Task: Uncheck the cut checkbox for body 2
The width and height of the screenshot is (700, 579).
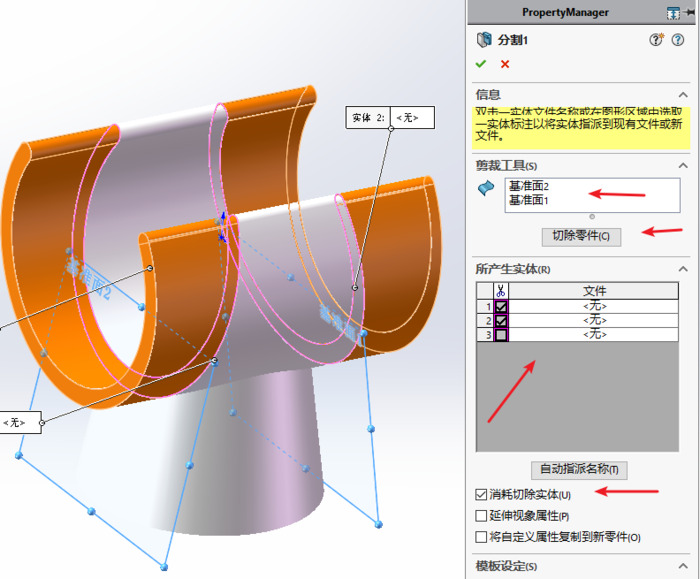Action: pyautogui.click(x=501, y=320)
